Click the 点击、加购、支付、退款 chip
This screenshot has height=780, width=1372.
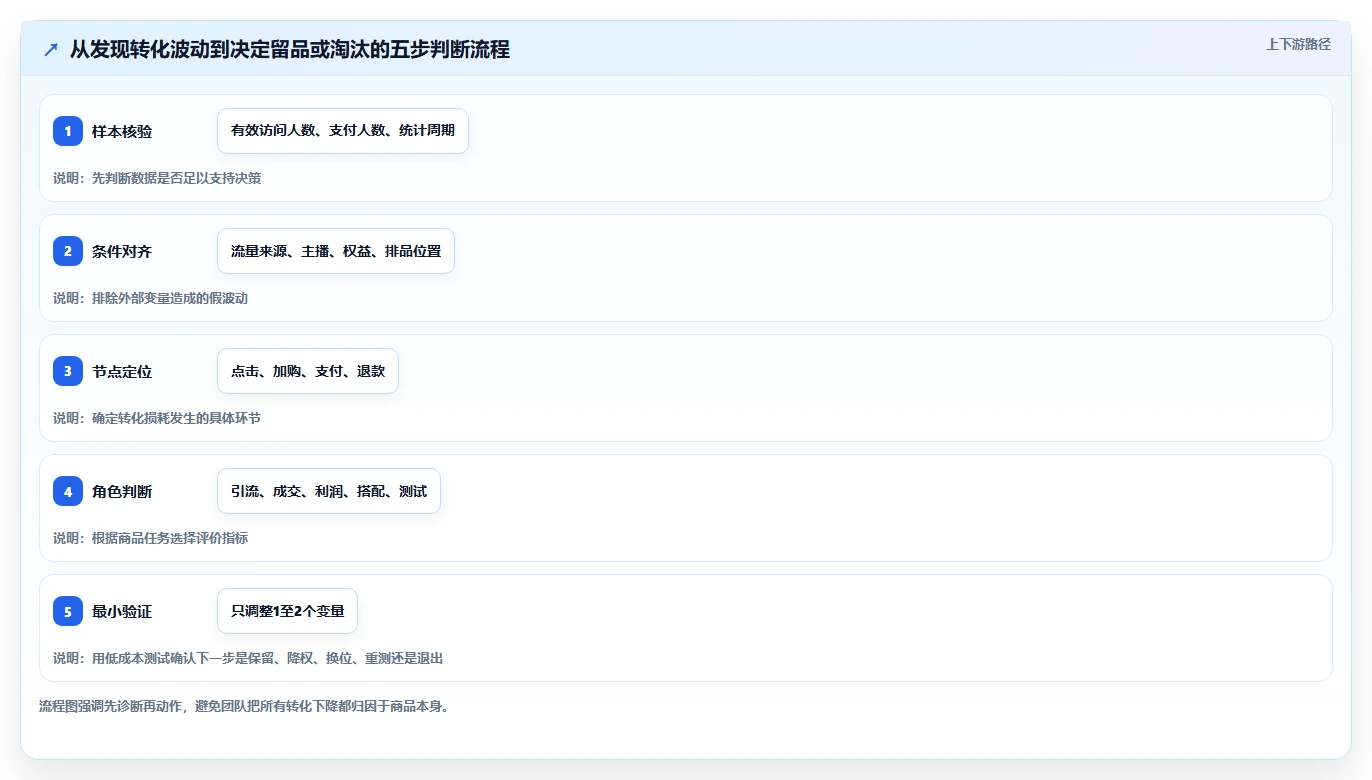click(x=308, y=371)
